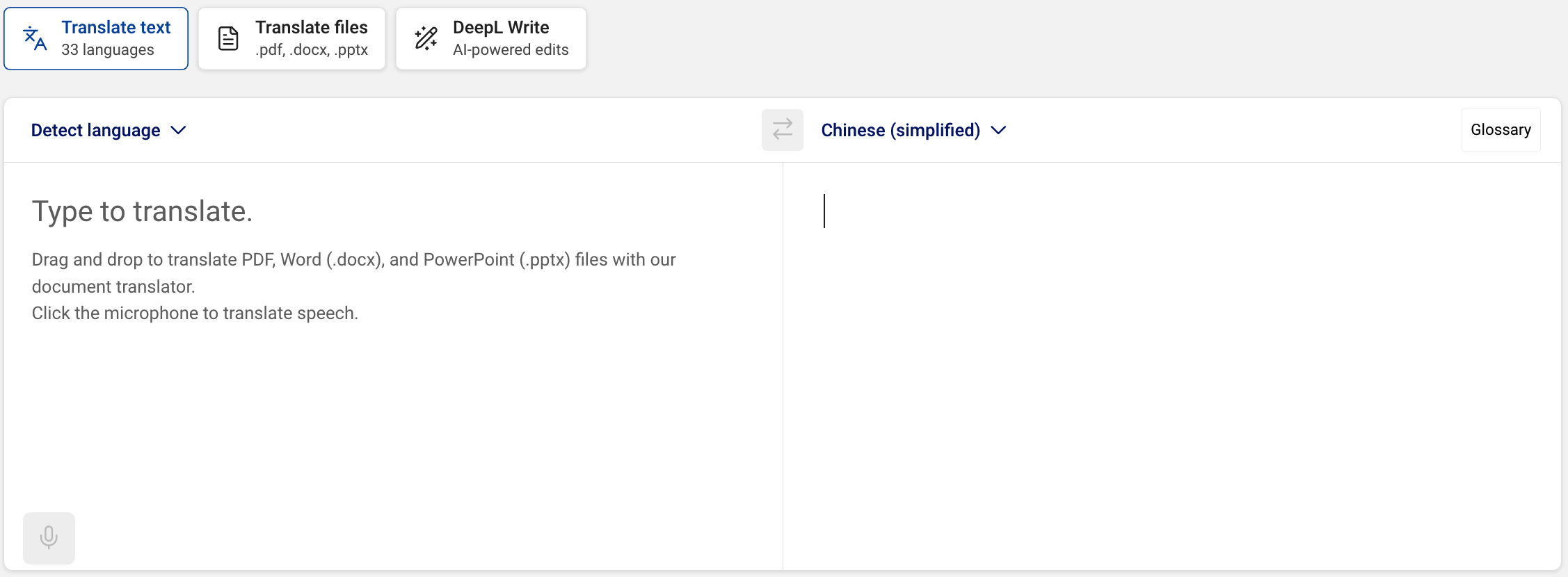Click the drag and drop hint text

tap(354, 273)
